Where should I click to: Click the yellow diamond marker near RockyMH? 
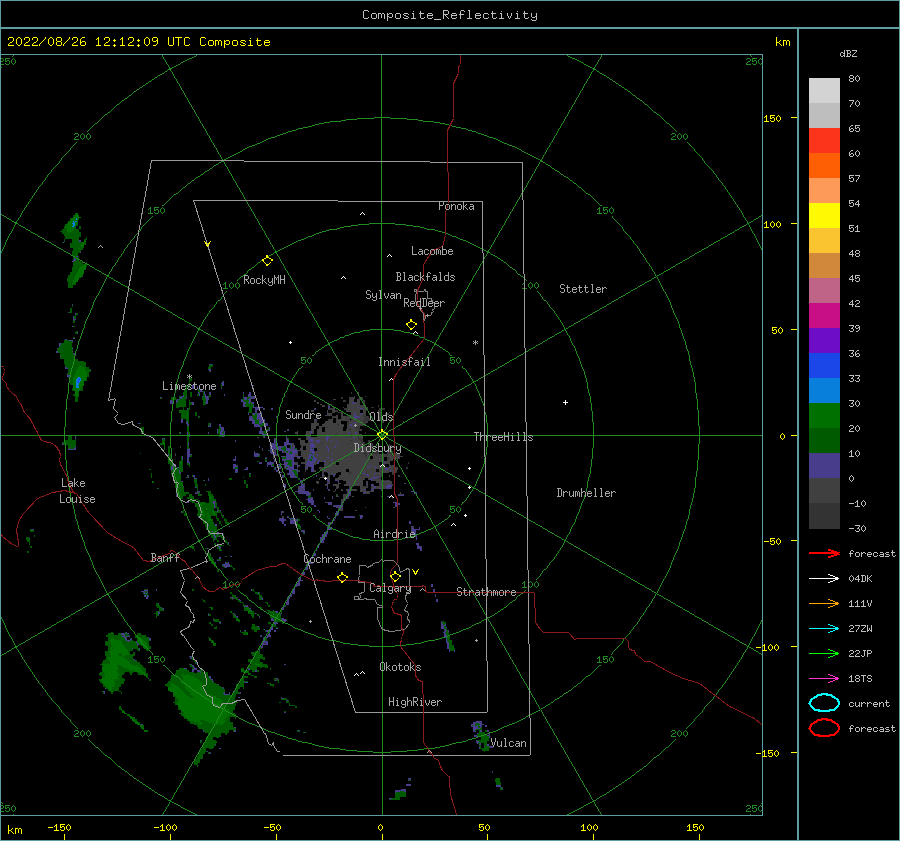coord(267,261)
